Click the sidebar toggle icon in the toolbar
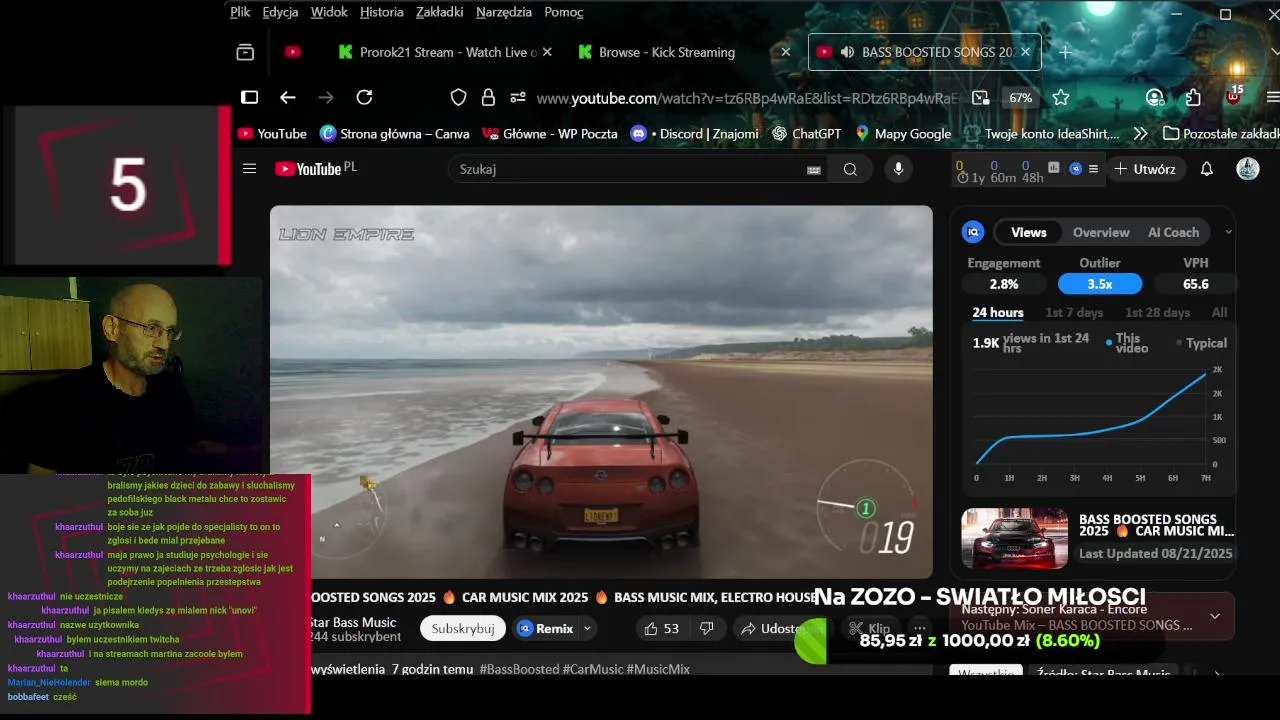This screenshot has height=720, width=1280. [x=250, y=97]
